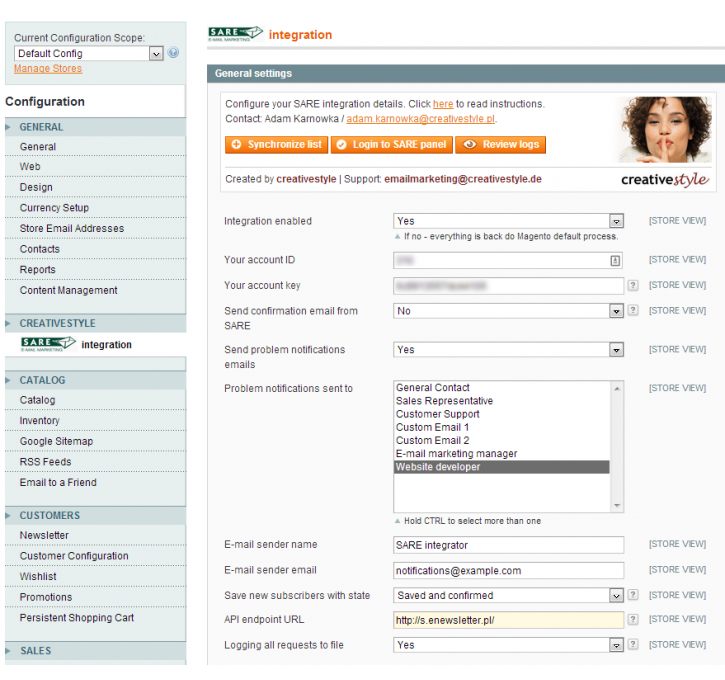Click the creativestyle brand logo
The width and height of the screenshot is (725, 680).
(664, 179)
